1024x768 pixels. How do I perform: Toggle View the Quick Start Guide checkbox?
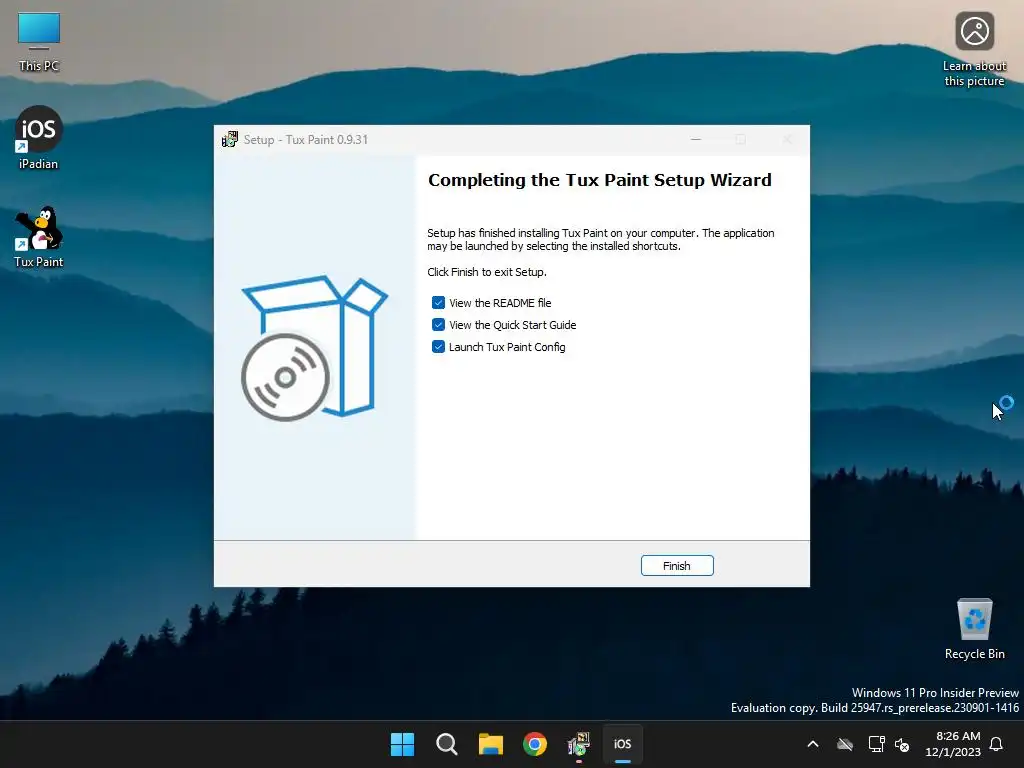[438, 325]
